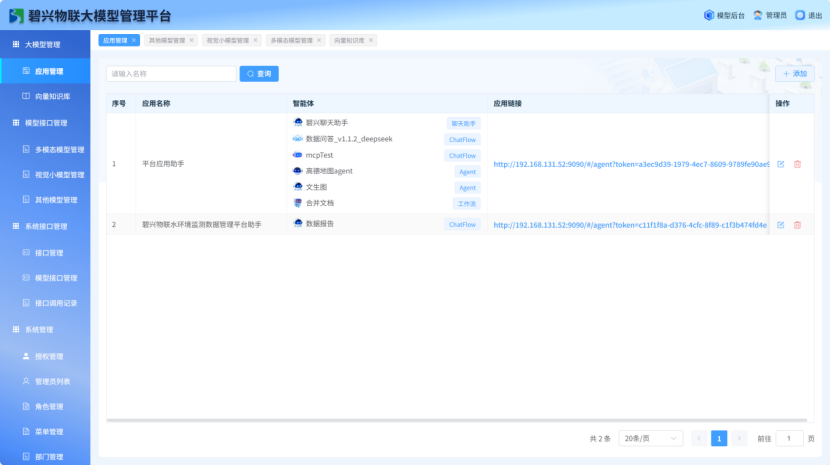Open 菜单管理 in the sidebar
This screenshot has width=830, height=466.
click(x=45, y=432)
